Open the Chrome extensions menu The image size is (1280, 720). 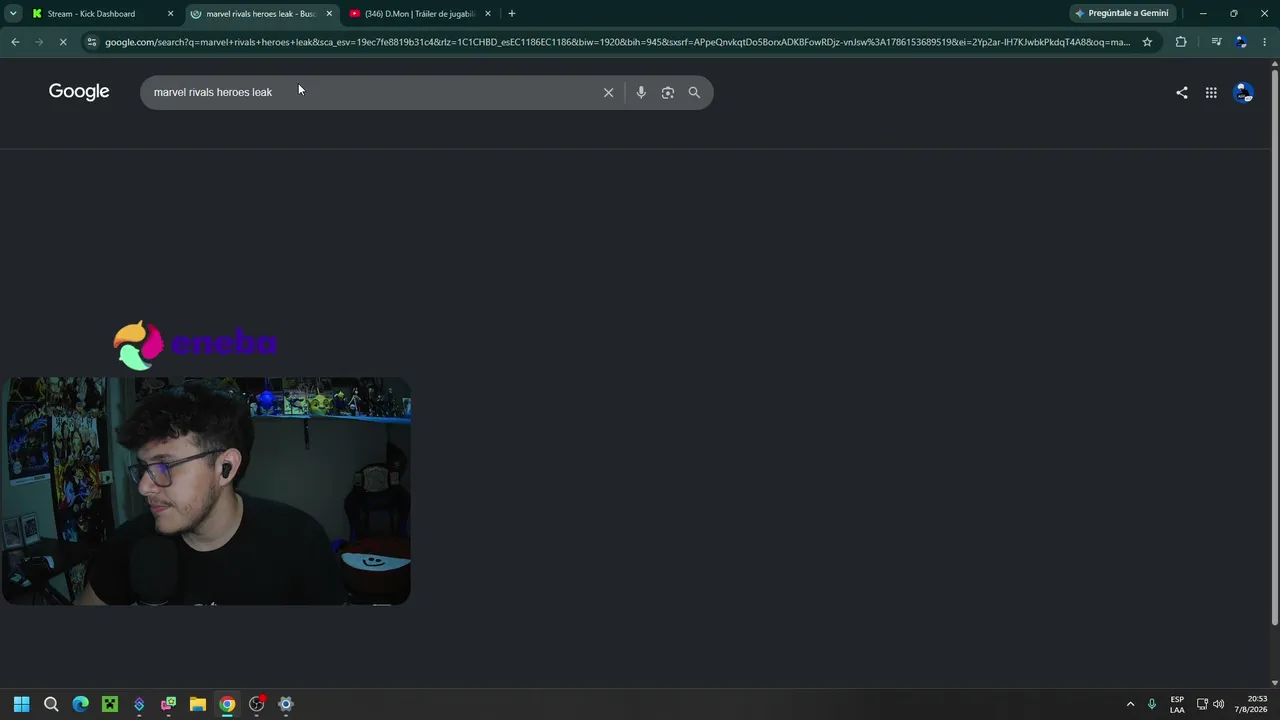coord(1181,42)
